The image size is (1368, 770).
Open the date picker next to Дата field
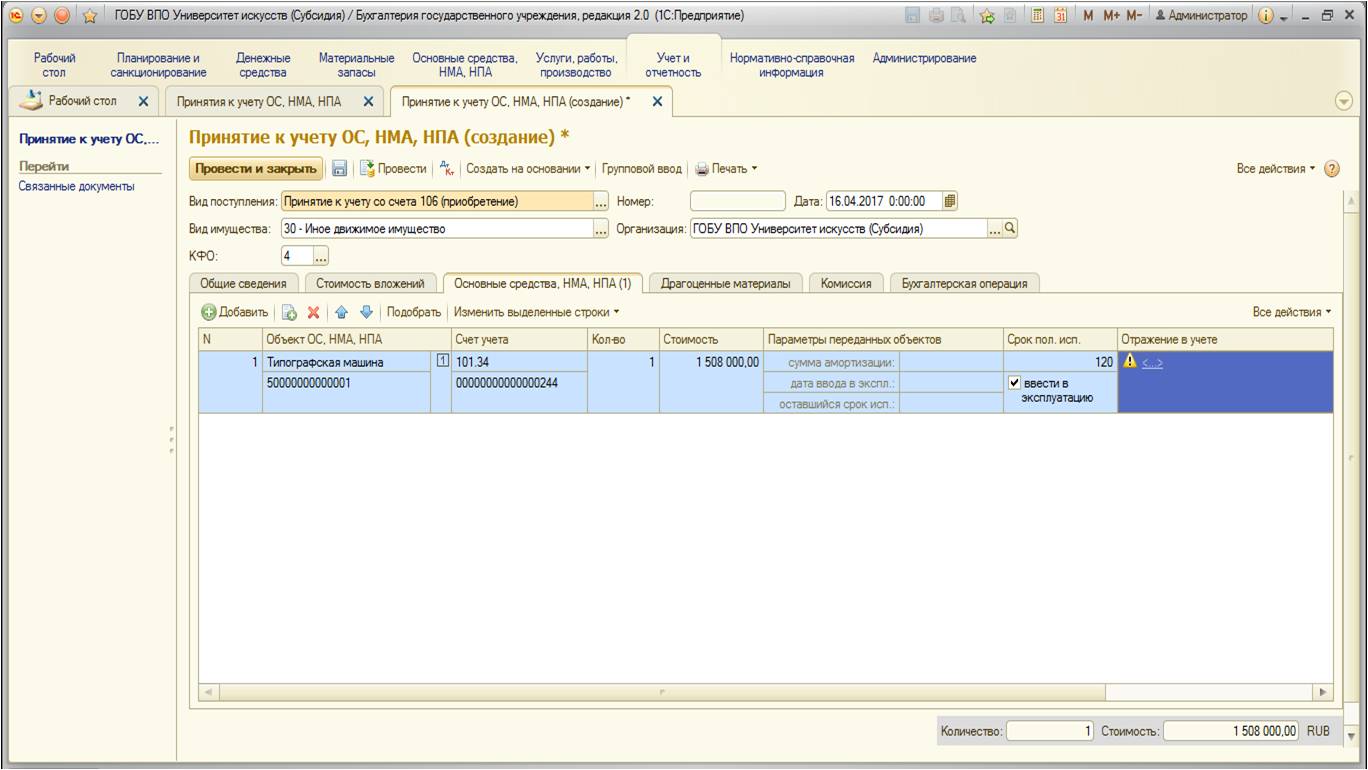coord(950,201)
